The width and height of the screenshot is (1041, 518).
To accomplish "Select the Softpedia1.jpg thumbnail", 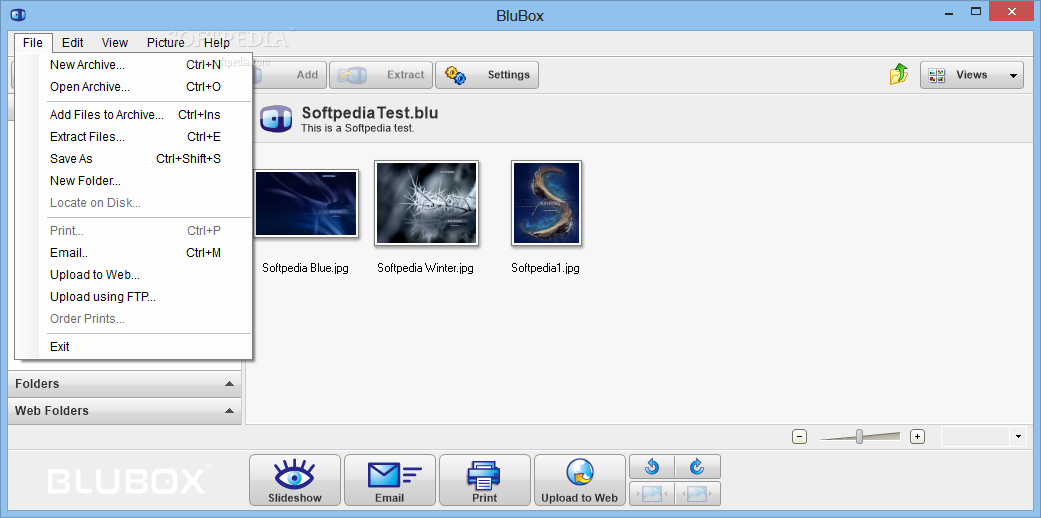I will pos(546,204).
